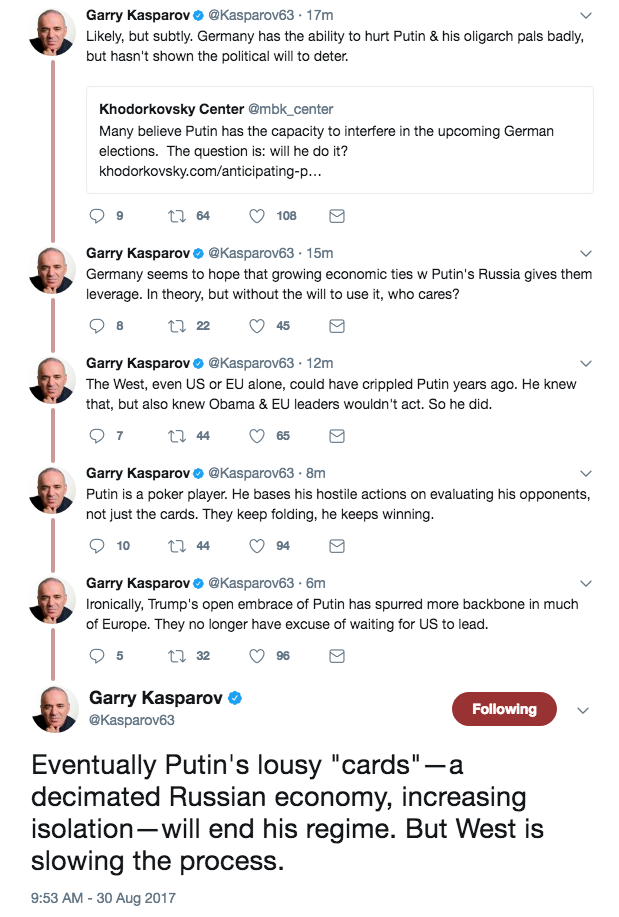The width and height of the screenshot is (619, 917).
Task: Toggle the Following button for Garry Kasparov
Action: [504, 709]
